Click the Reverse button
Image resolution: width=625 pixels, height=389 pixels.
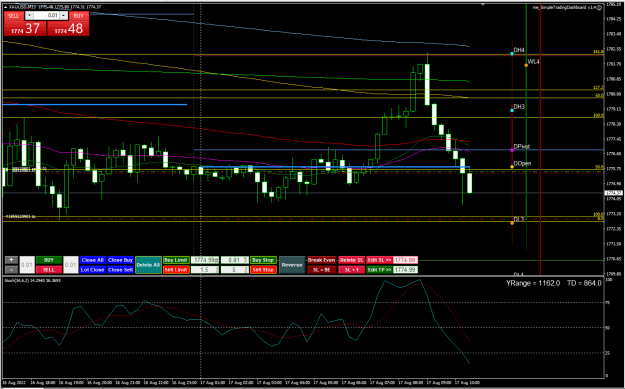[292, 265]
